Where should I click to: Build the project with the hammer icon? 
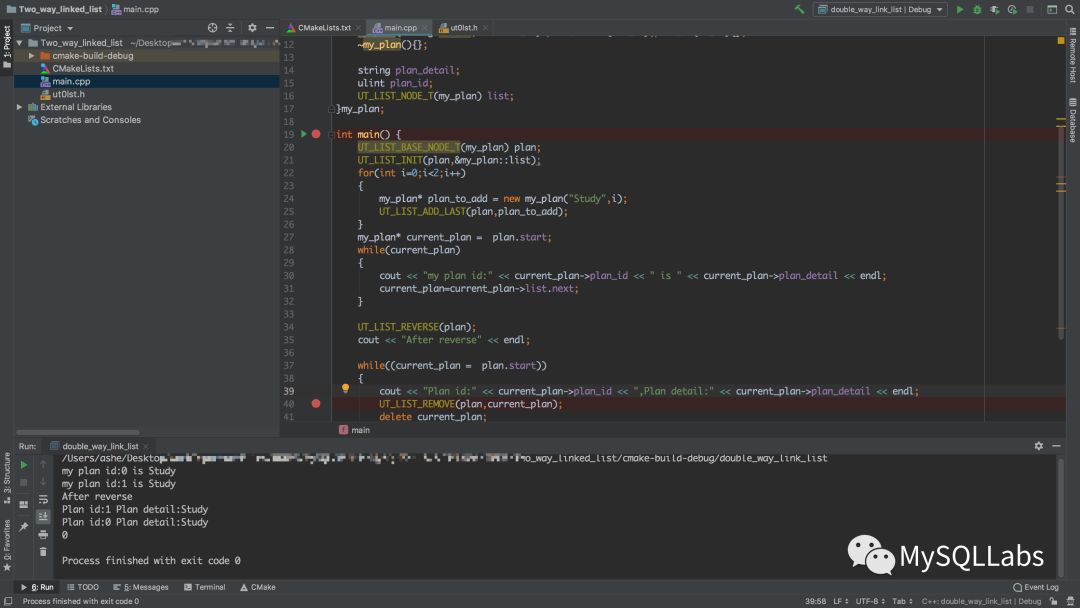pos(800,9)
